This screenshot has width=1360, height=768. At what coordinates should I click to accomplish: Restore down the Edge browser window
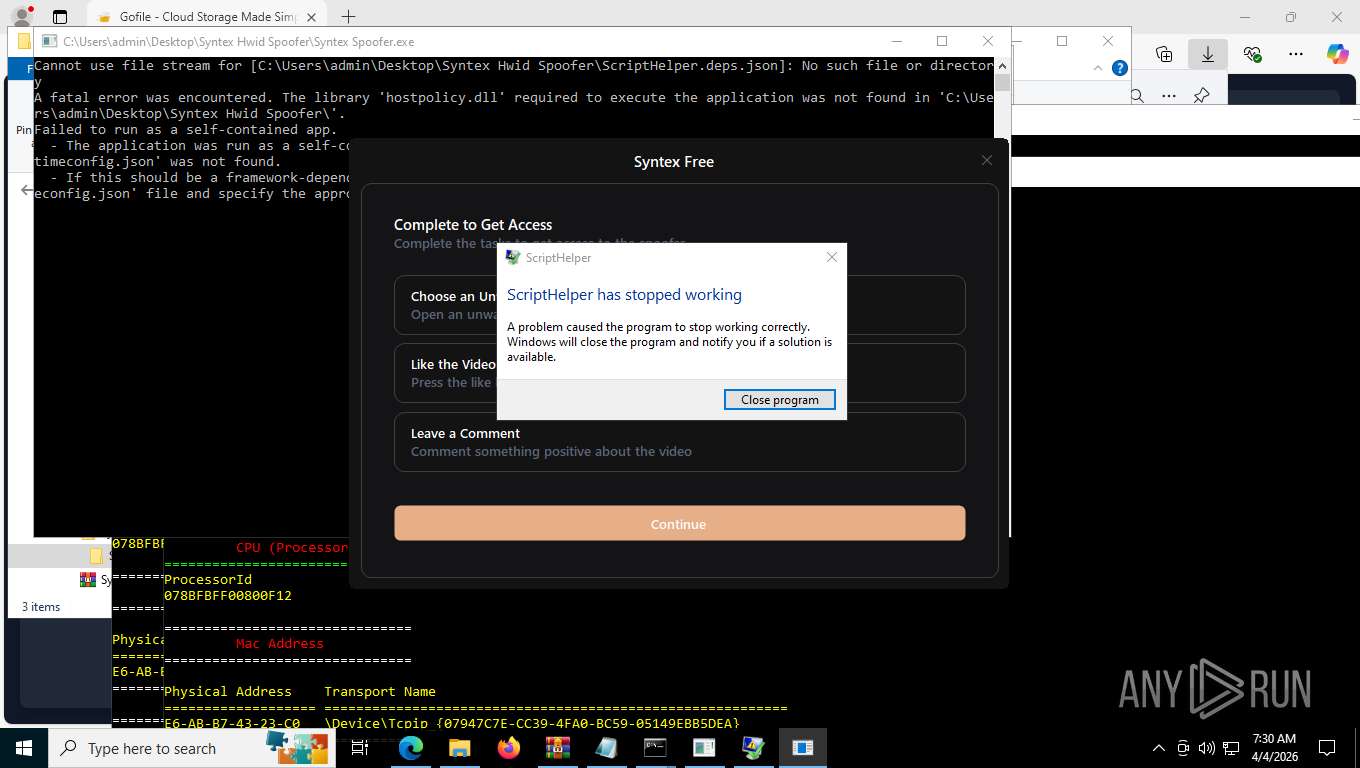(1291, 17)
